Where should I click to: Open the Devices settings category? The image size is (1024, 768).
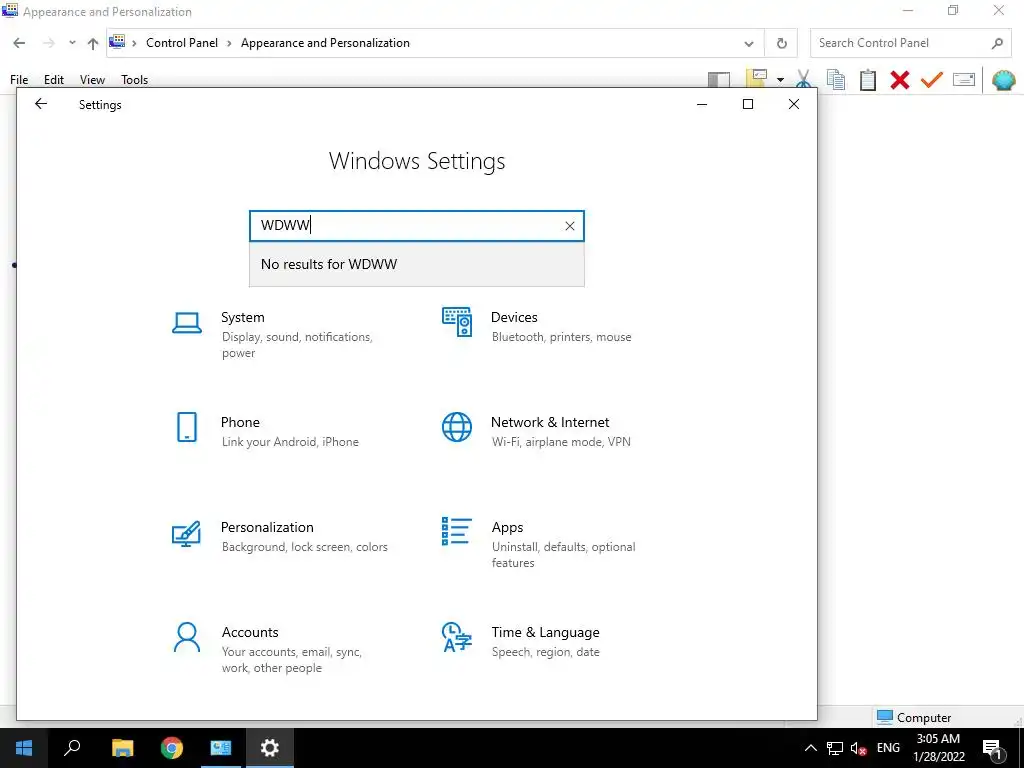537,326
